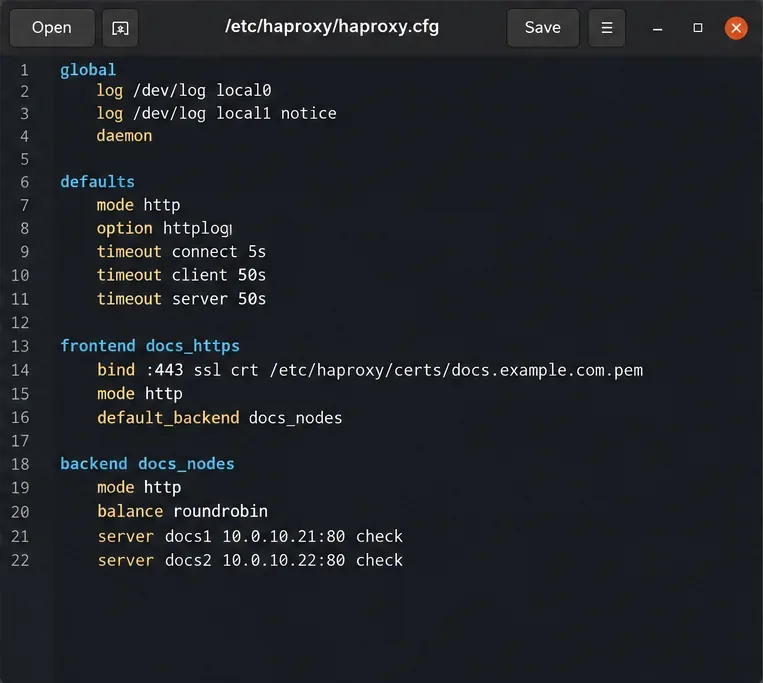Screen dimensions: 763x683
Task: Click the frontend docs_https header
Action: point(150,345)
